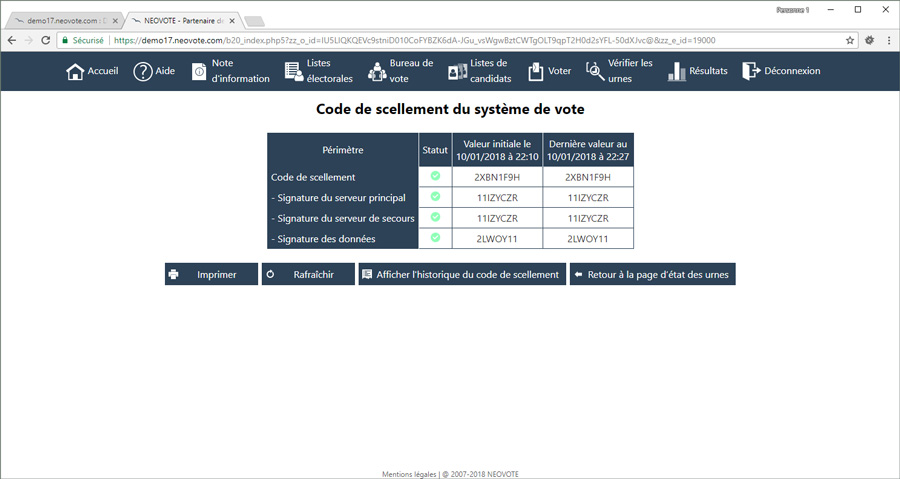The height and width of the screenshot is (479, 900).
Task: Click green check for serveur de secours
Action: point(435,217)
